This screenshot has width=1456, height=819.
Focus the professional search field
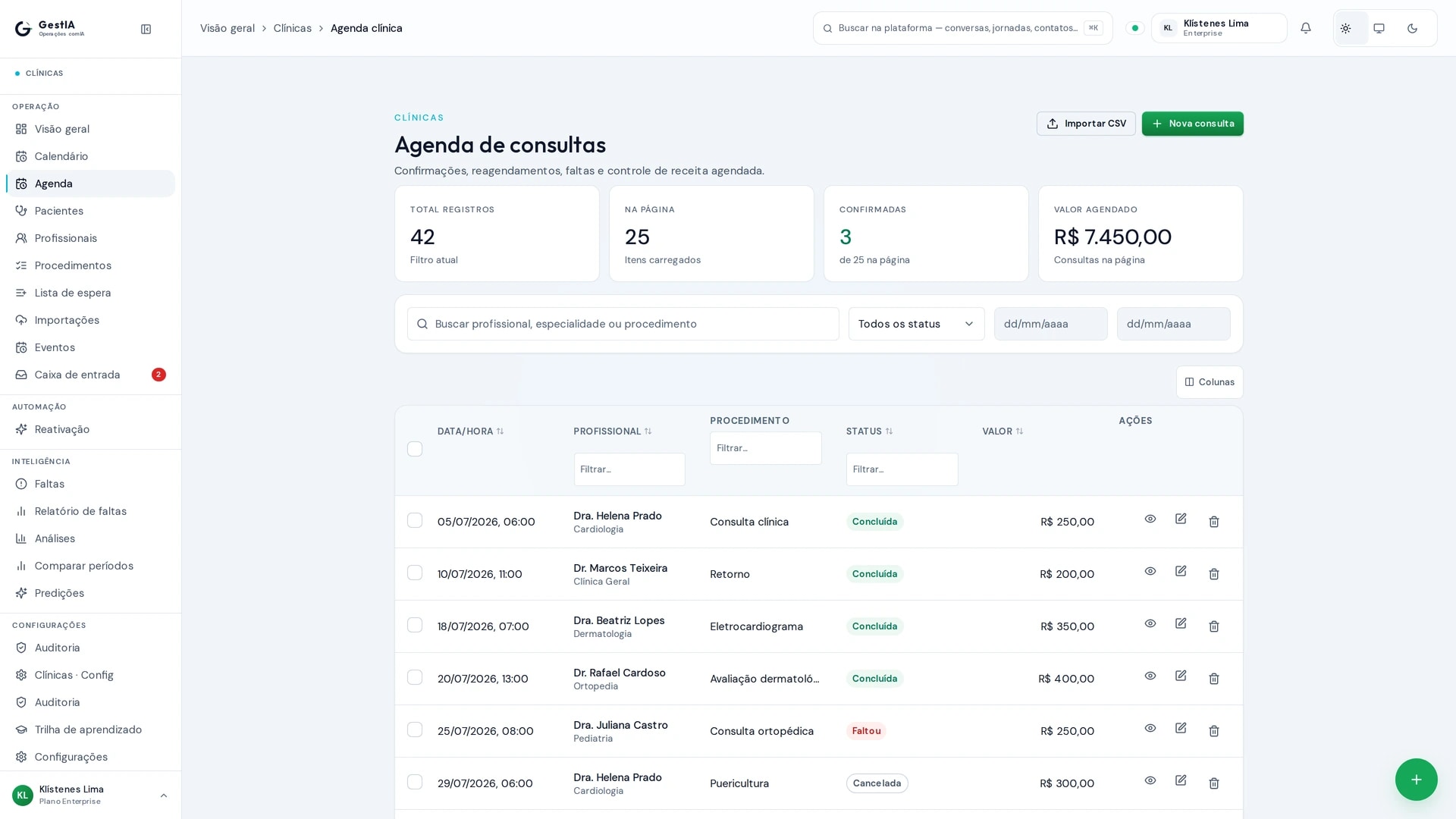coord(623,324)
